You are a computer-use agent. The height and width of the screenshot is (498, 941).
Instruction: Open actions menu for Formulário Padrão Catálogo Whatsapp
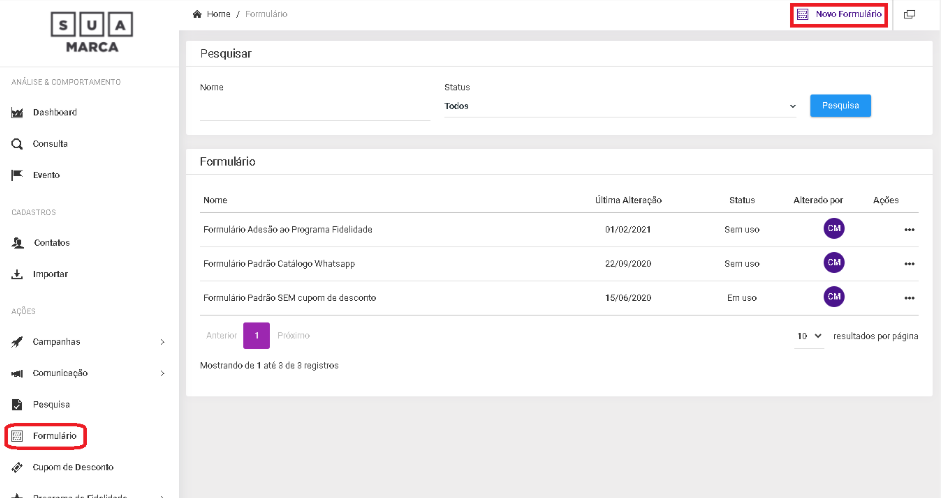[x=909, y=264]
